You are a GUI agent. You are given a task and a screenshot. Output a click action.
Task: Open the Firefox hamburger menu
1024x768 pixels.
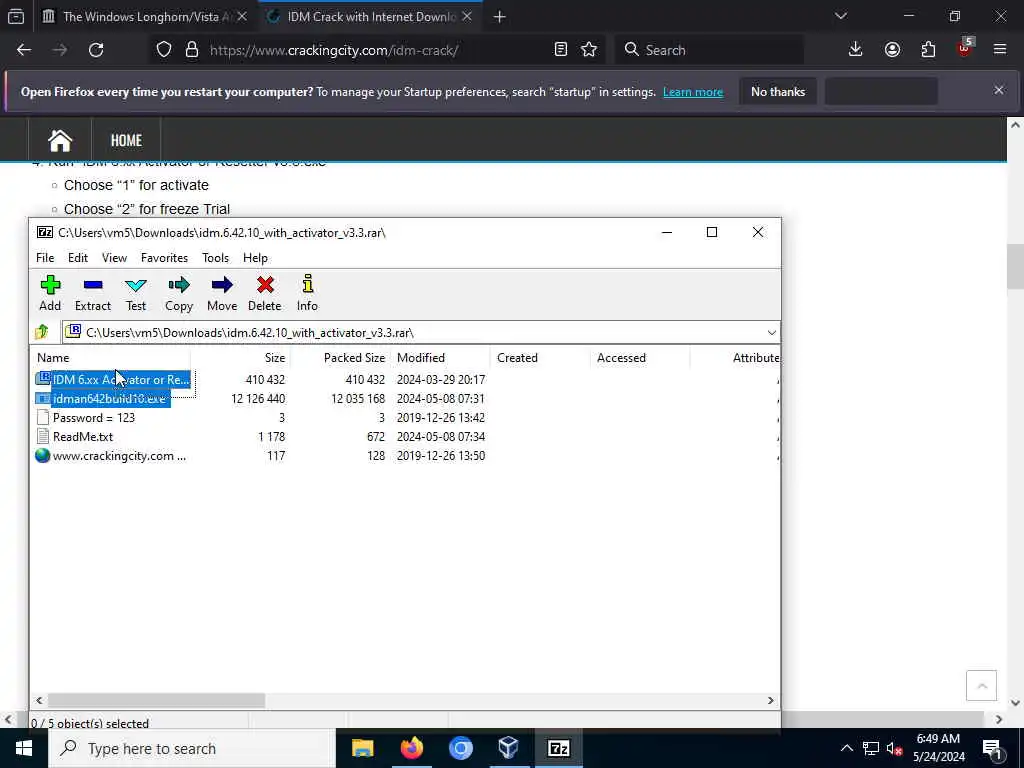click(x=1000, y=50)
